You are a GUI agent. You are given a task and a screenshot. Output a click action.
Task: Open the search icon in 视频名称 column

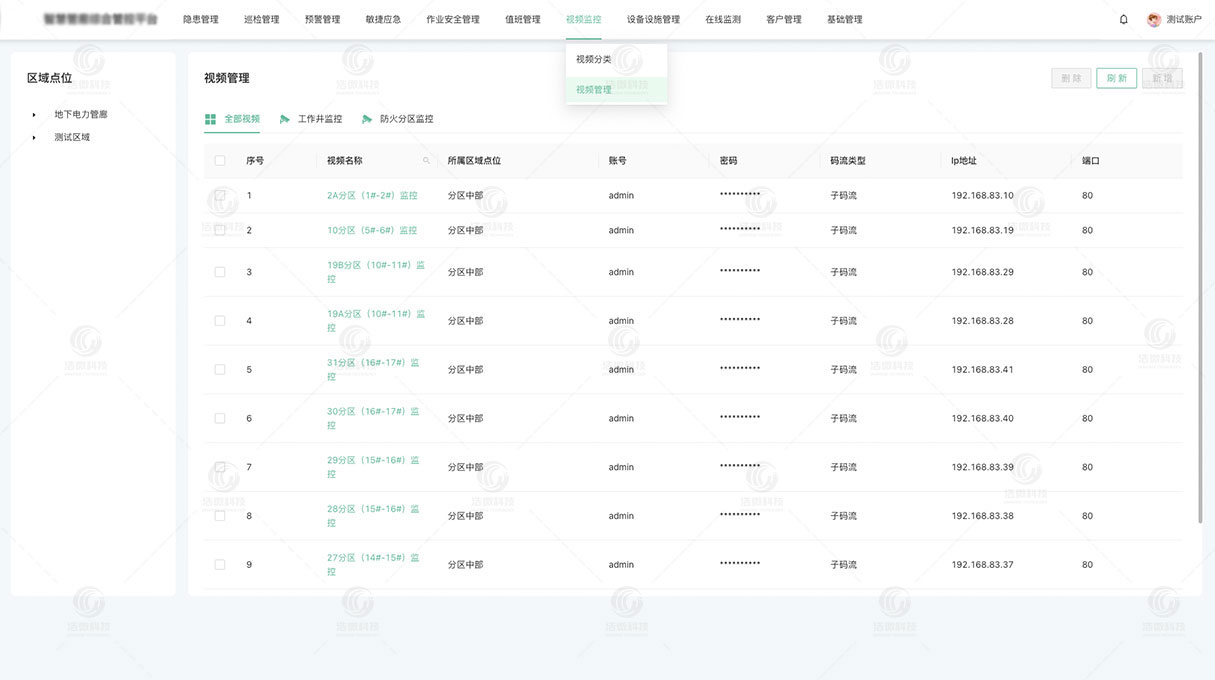425,160
